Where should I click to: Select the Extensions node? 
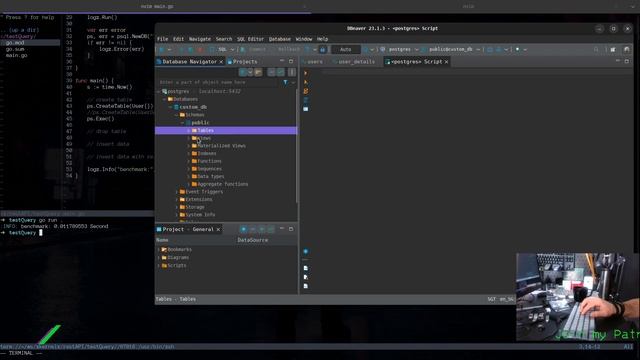click(x=199, y=200)
